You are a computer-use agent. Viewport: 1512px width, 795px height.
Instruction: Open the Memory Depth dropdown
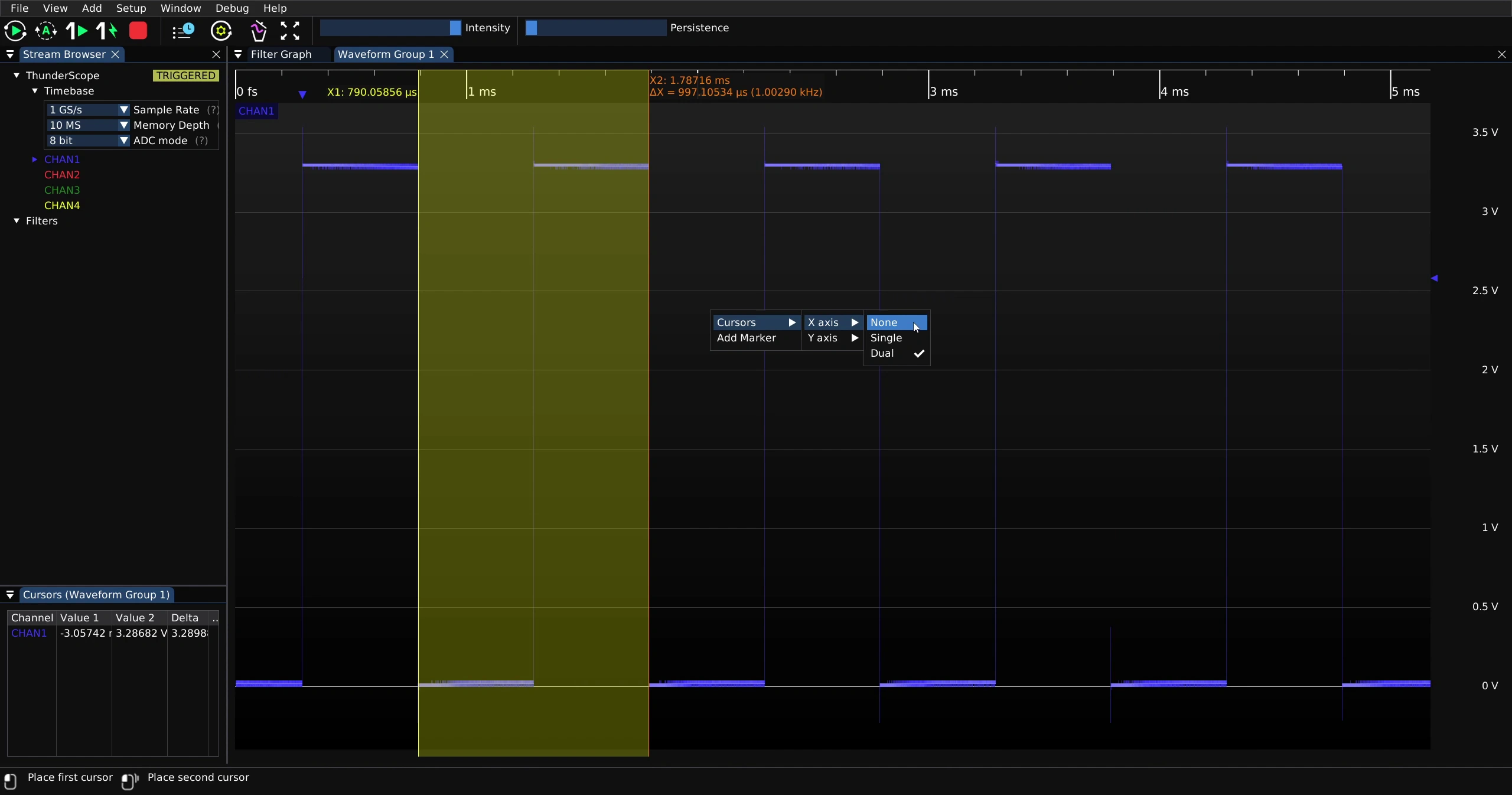(88, 125)
